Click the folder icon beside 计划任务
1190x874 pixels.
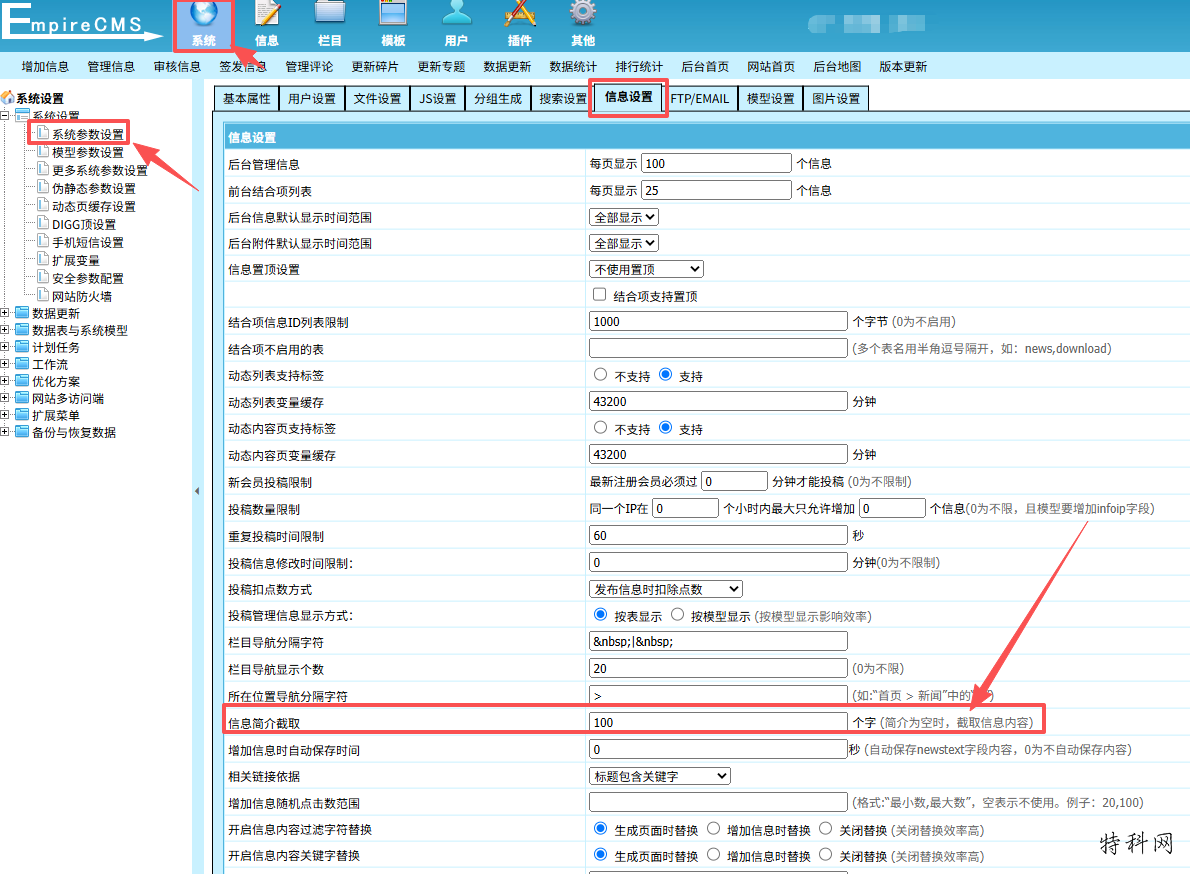[x=22, y=347]
